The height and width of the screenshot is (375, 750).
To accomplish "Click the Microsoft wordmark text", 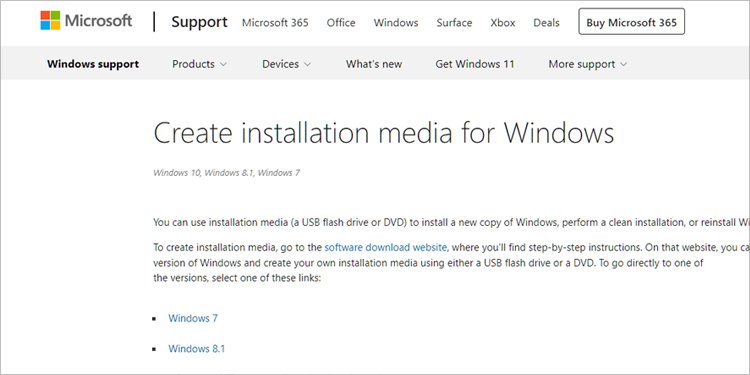I will tap(99, 21).
